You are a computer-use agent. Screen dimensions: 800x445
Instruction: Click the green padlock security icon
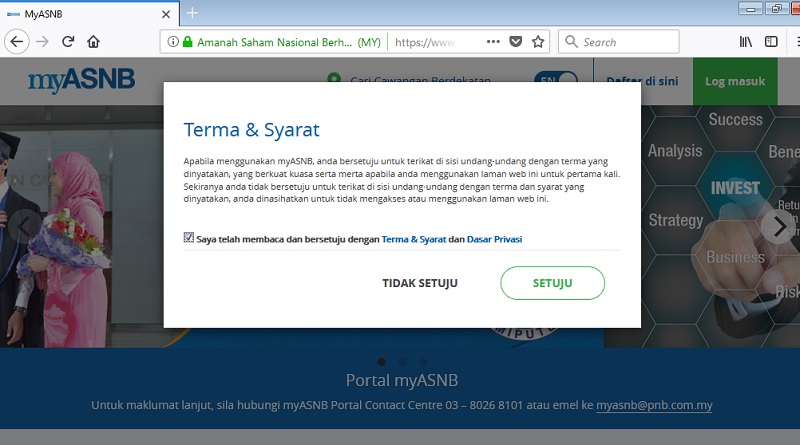click(x=187, y=42)
